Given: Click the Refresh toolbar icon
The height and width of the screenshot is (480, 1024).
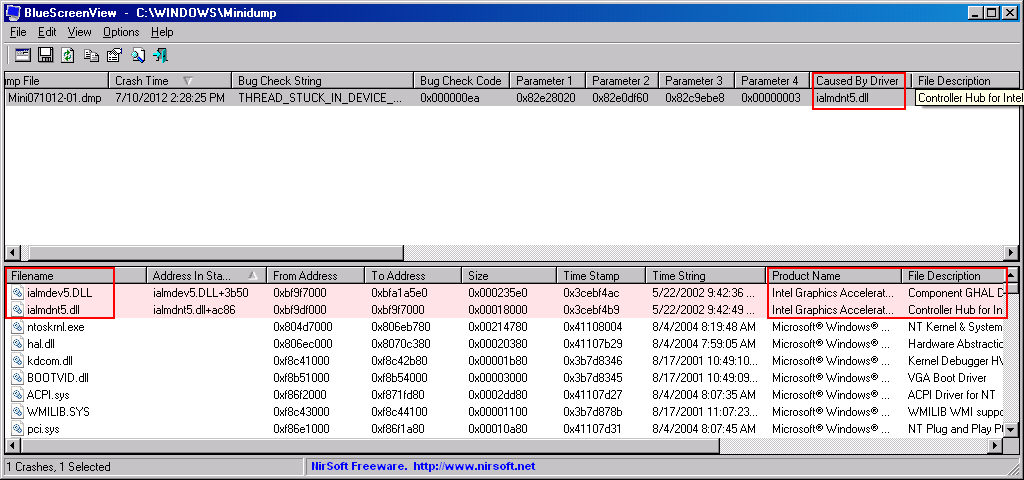Looking at the screenshot, I should (68, 56).
